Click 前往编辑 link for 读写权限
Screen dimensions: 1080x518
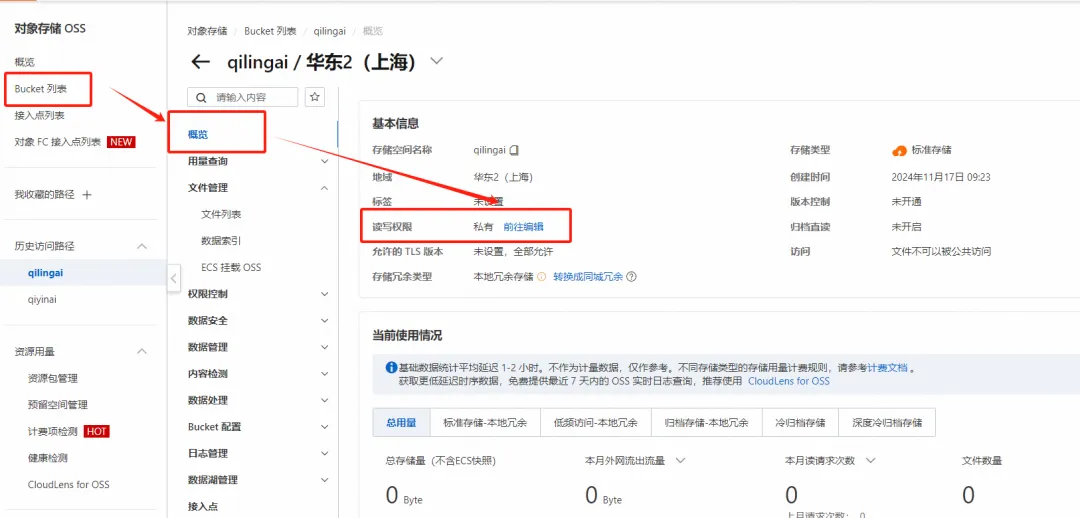coord(523,227)
